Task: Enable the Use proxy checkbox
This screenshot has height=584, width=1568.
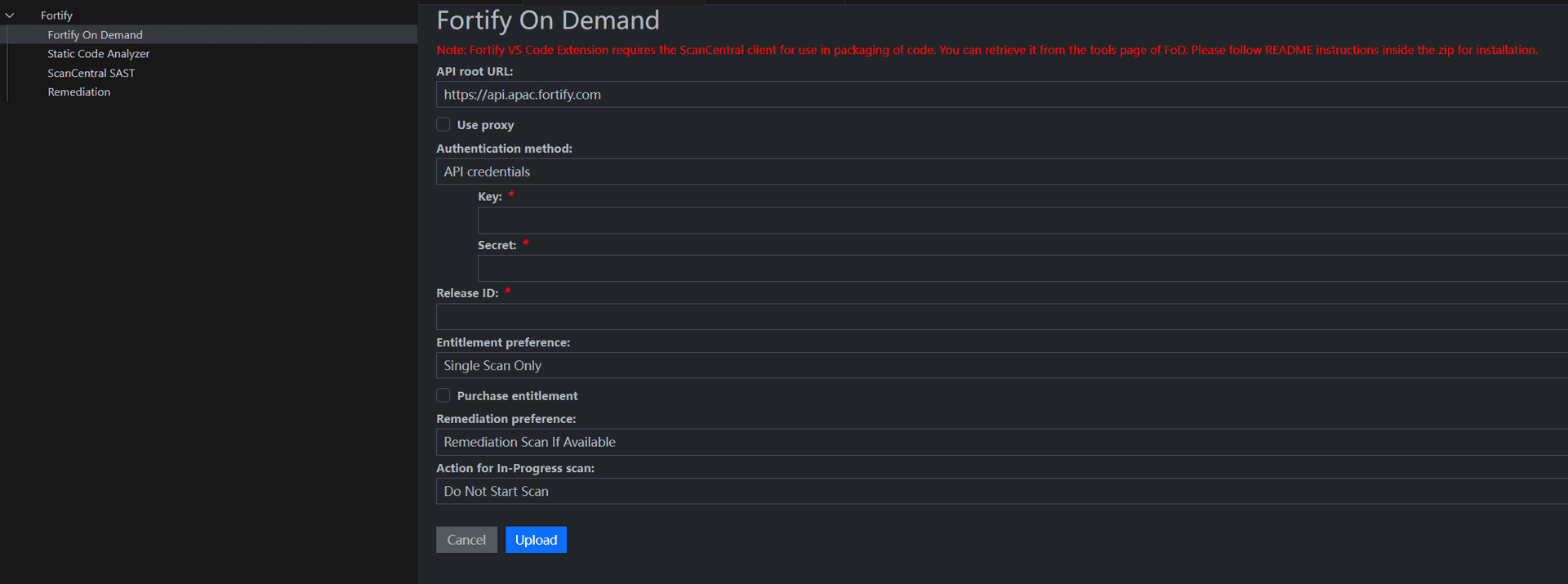Action: click(443, 125)
